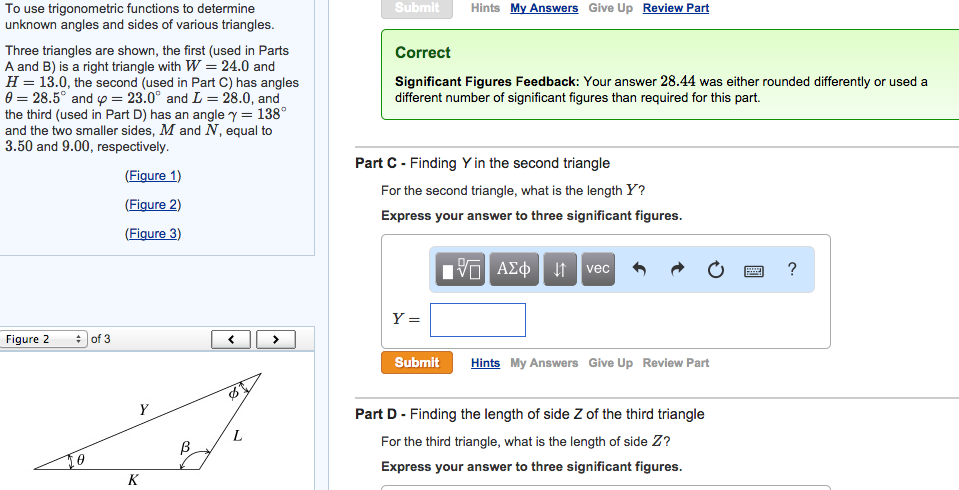
Task: Go to previous figure arrow
Action: [231, 340]
